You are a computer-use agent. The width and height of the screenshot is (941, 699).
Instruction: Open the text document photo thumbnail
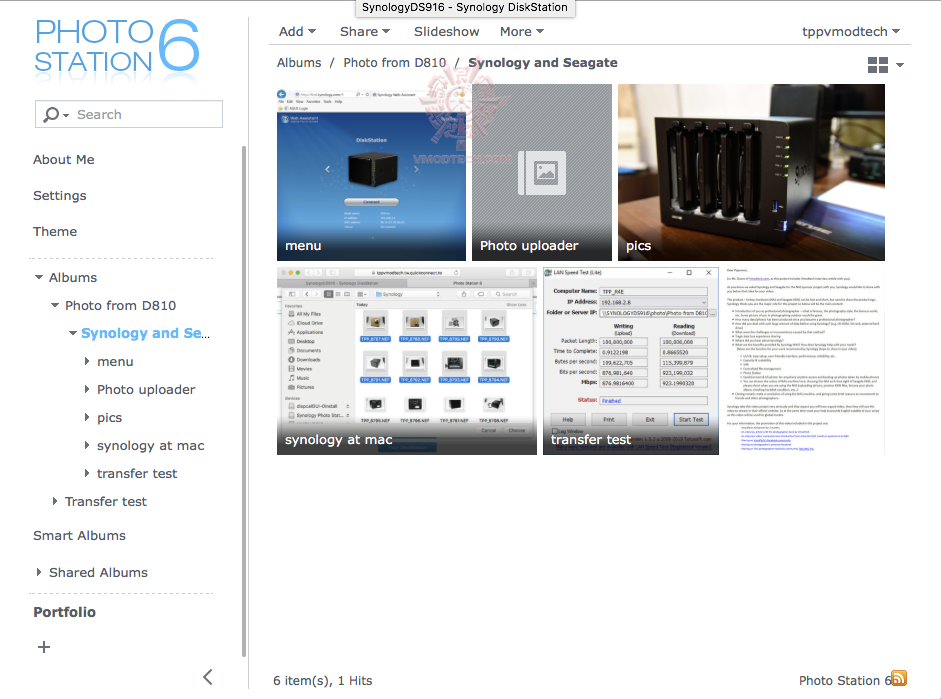(805, 361)
